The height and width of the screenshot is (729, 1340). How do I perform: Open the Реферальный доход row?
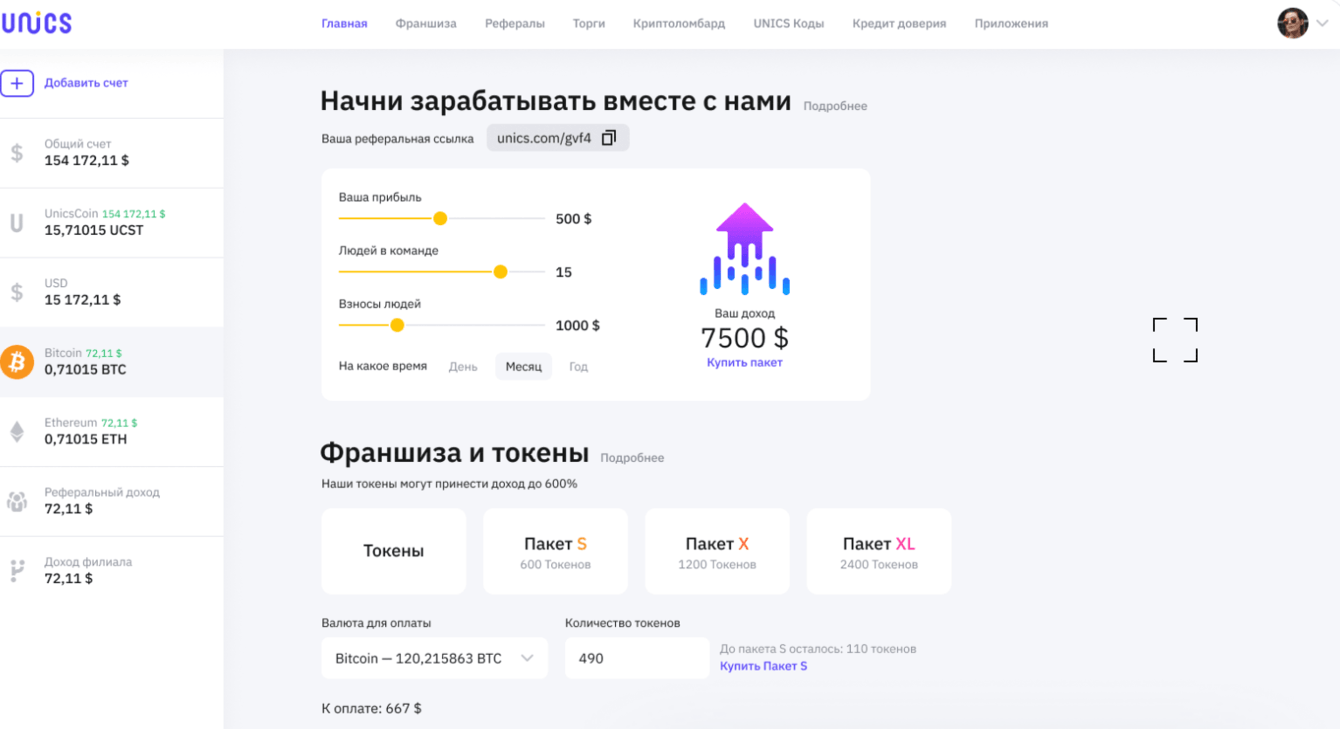point(112,502)
